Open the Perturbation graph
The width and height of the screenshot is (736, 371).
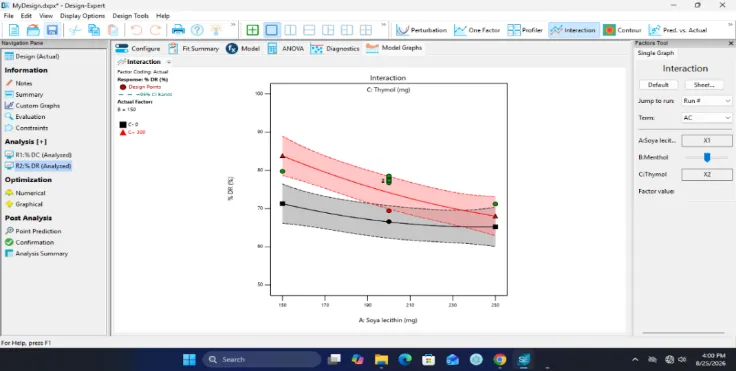[421, 30]
